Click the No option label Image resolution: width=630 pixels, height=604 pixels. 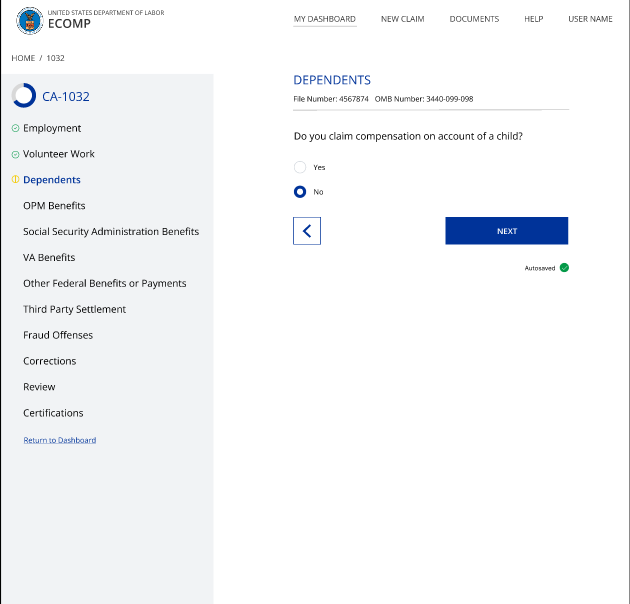pyautogui.click(x=318, y=192)
